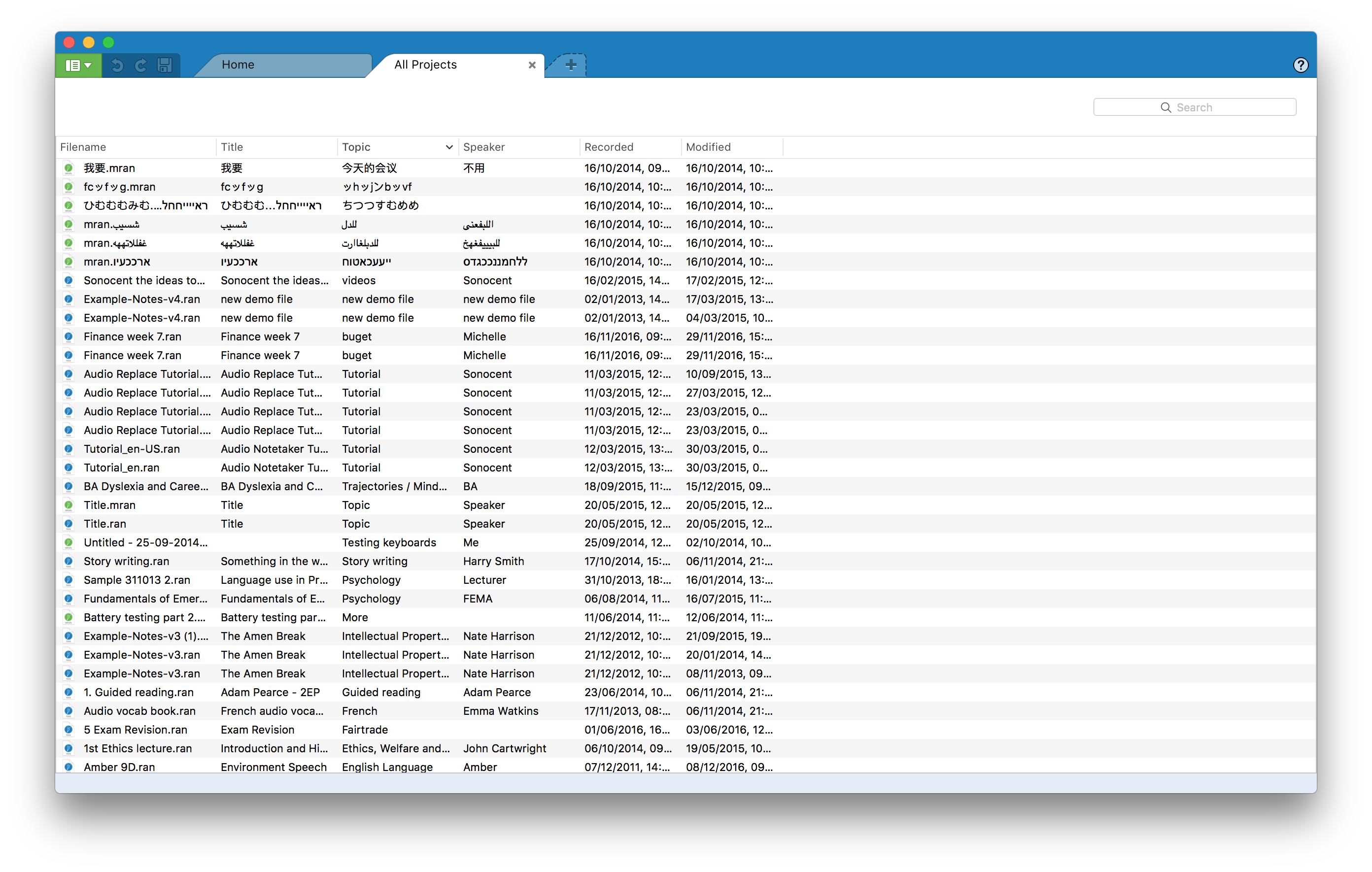
Task: Select the Story writing.ran project row
Action: point(127,561)
